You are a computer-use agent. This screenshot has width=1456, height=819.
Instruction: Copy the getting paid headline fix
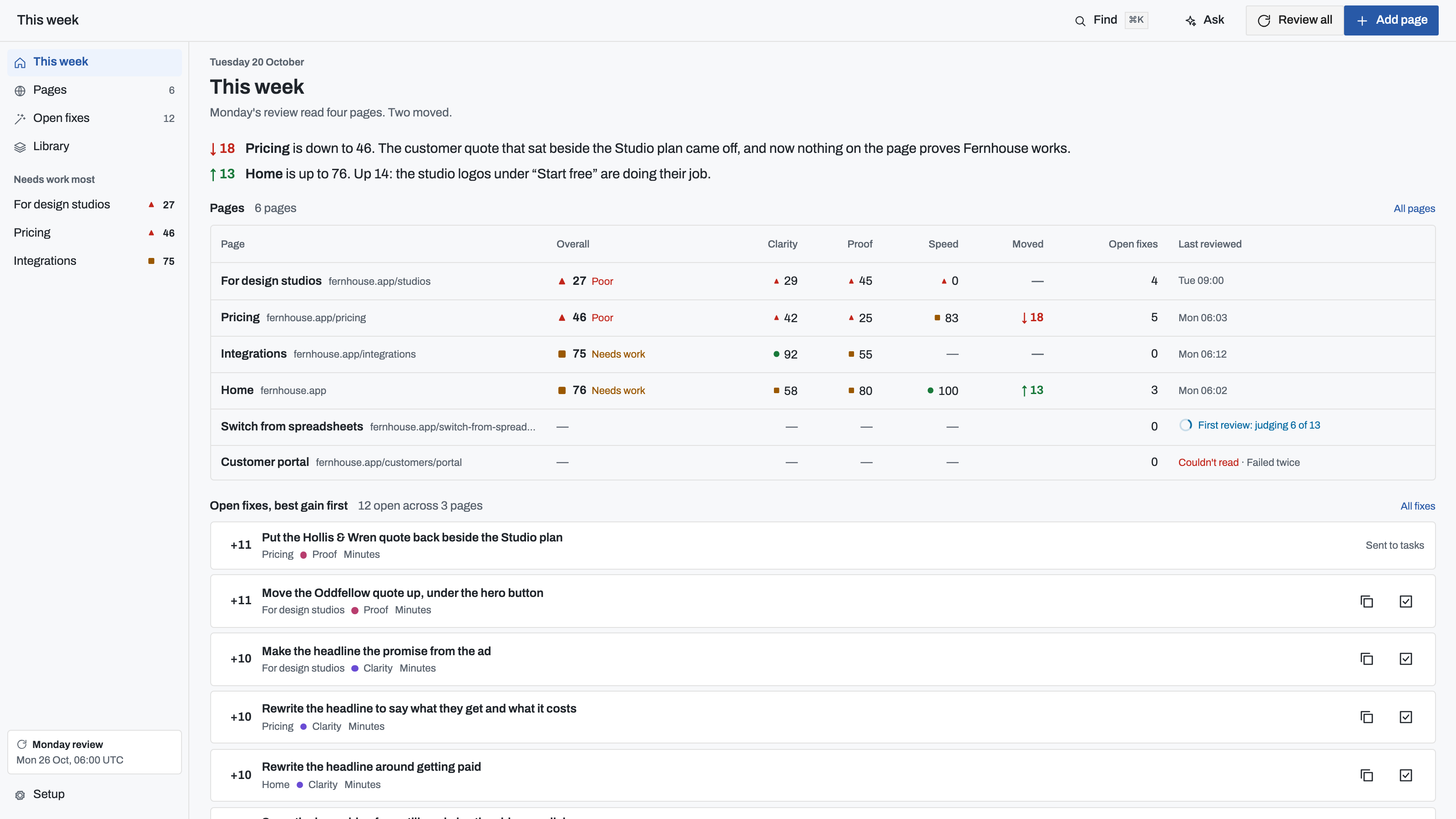click(1367, 775)
